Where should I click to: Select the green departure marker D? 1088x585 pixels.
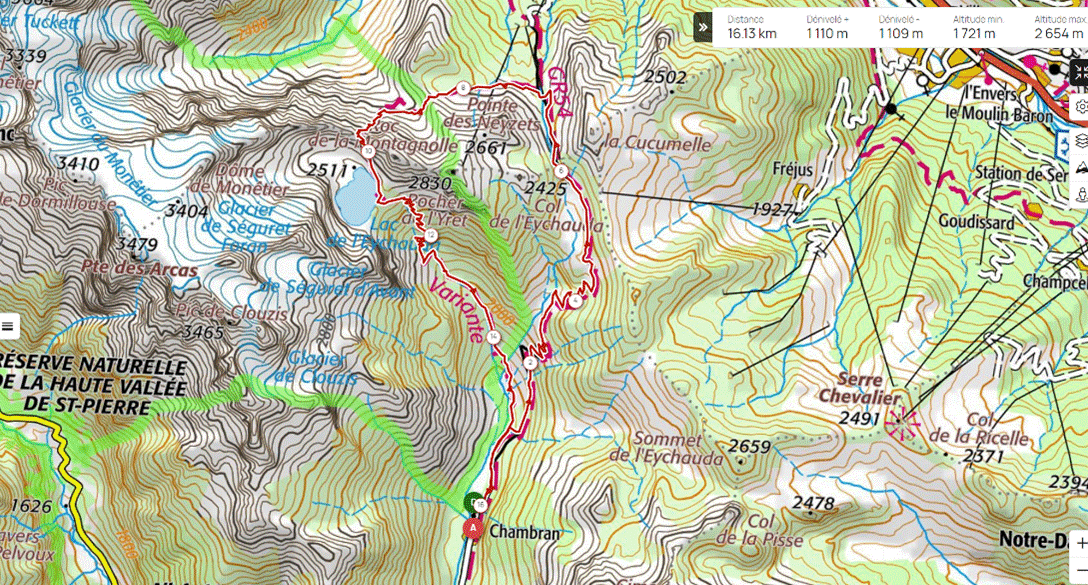point(473,501)
